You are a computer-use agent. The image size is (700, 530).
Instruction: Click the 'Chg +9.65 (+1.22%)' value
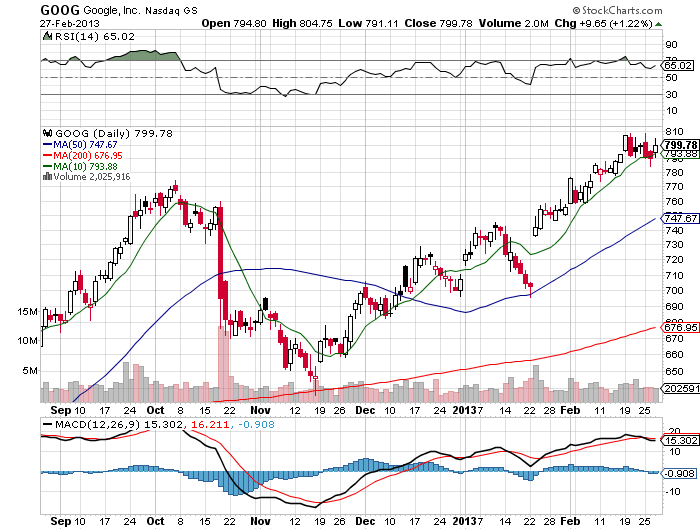604,24
